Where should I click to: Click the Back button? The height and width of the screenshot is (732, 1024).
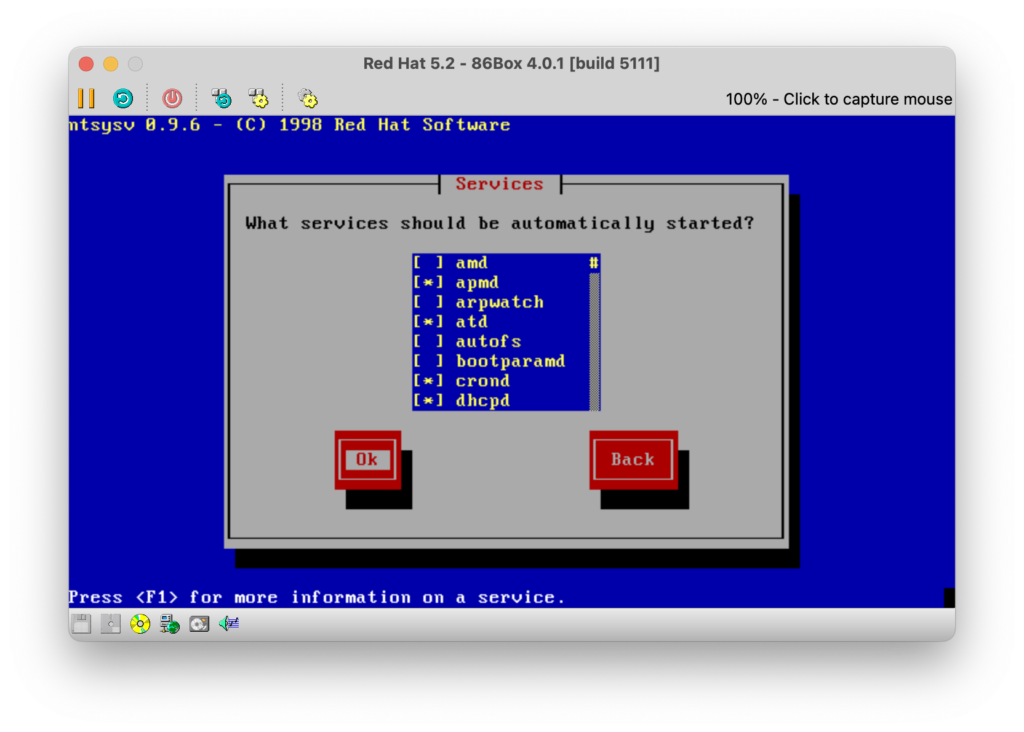[x=633, y=460]
